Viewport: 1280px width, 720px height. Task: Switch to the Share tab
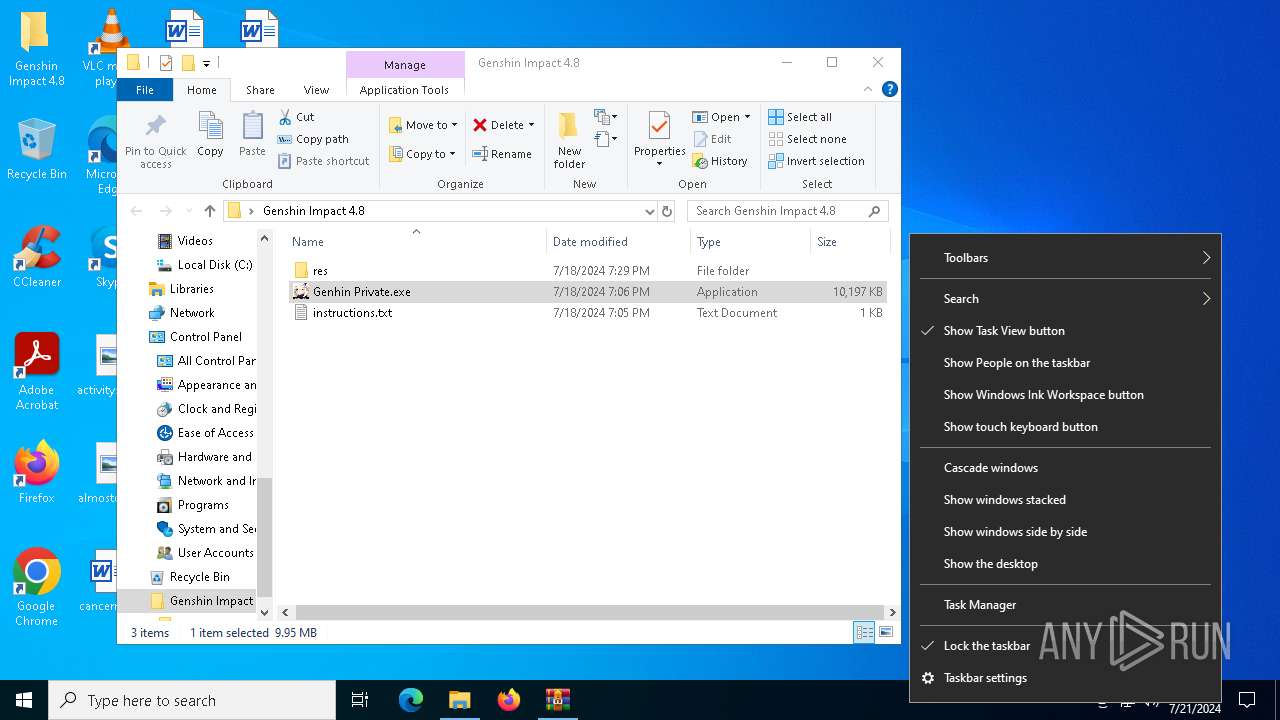pyautogui.click(x=260, y=90)
